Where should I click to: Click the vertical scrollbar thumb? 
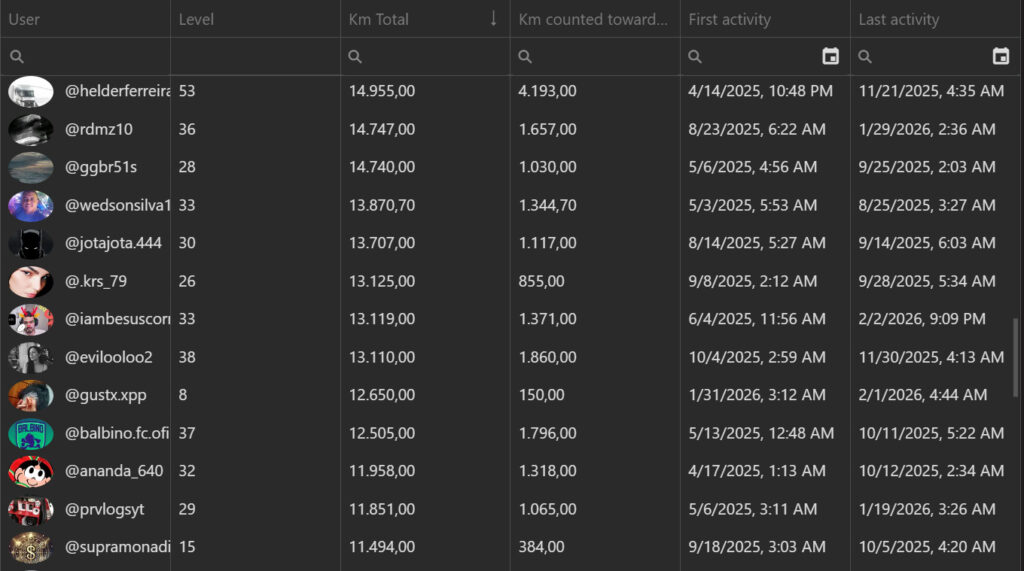click(1017, 358)
